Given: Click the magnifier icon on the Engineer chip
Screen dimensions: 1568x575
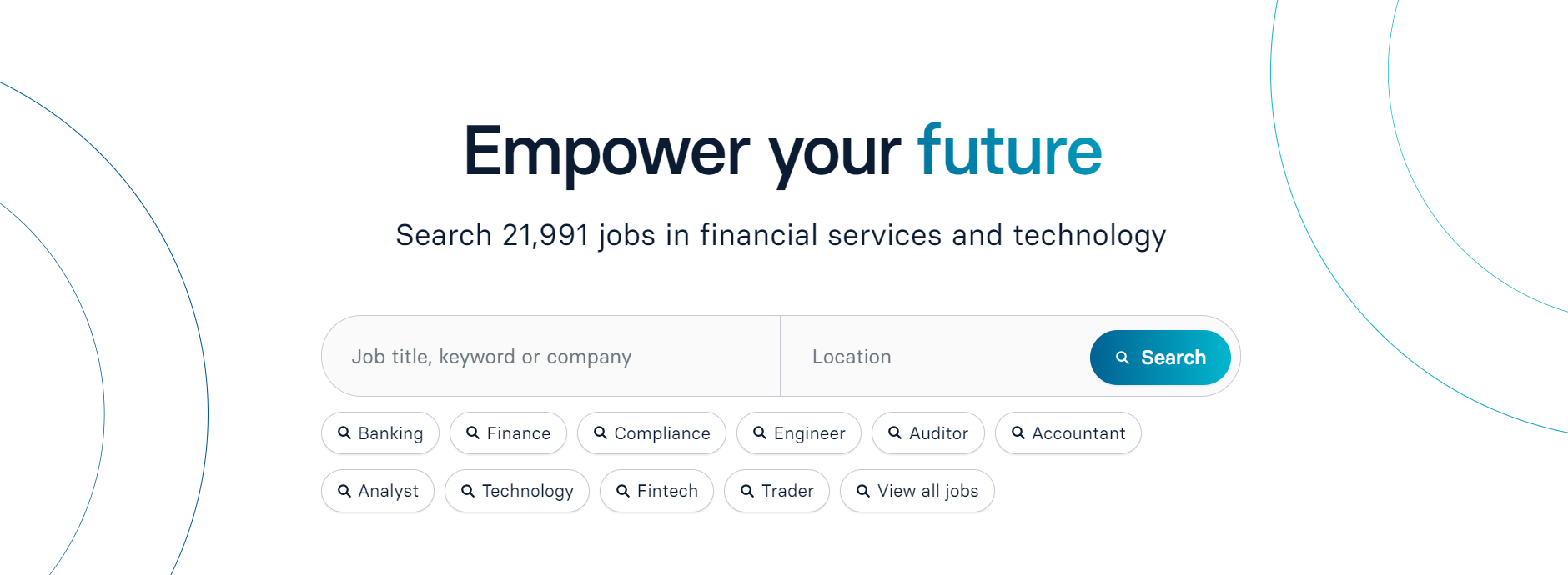Looking at the screenshot, I should (x=759, y=433).
